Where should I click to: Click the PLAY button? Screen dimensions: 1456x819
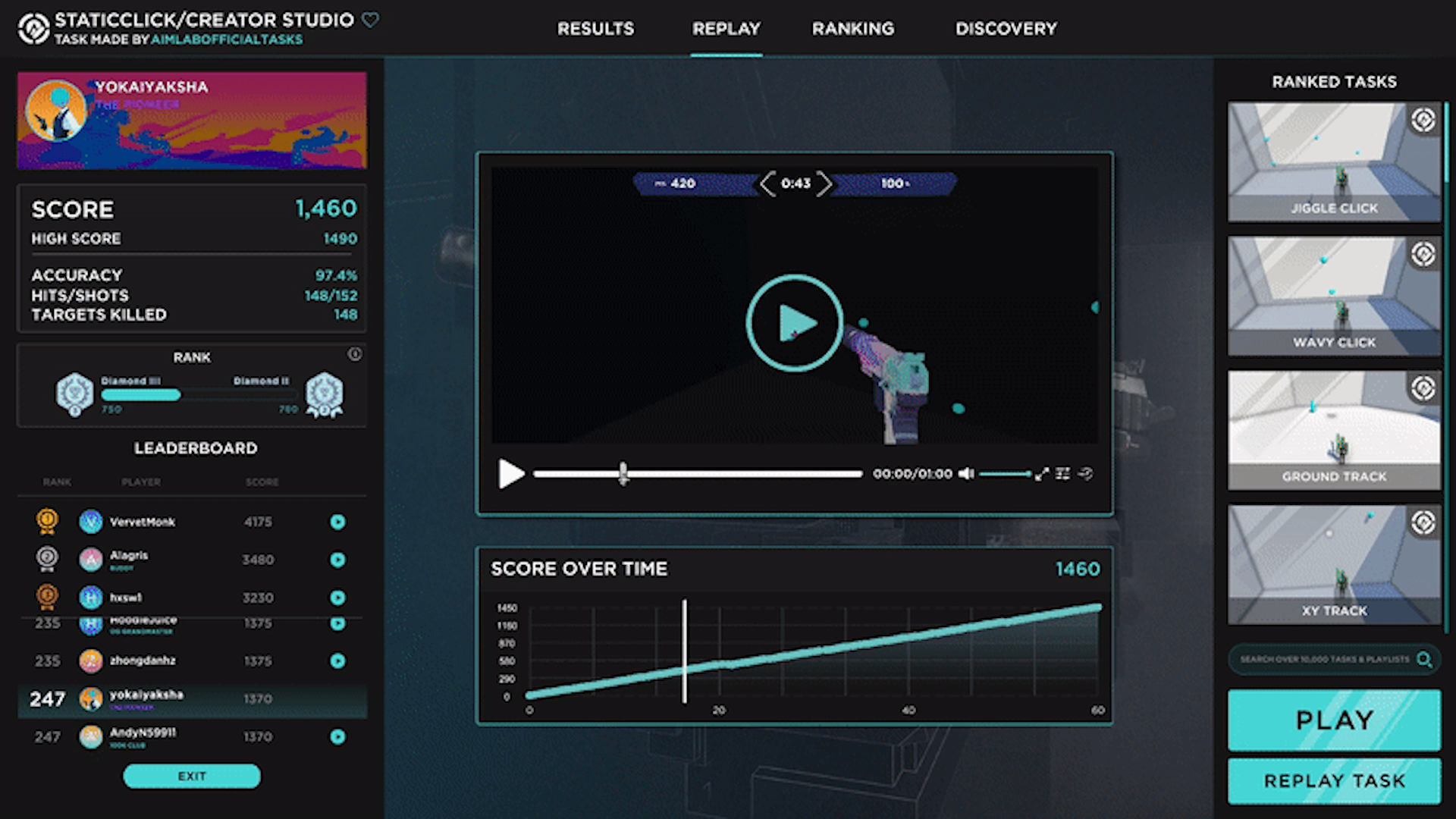pos(1334,720)
